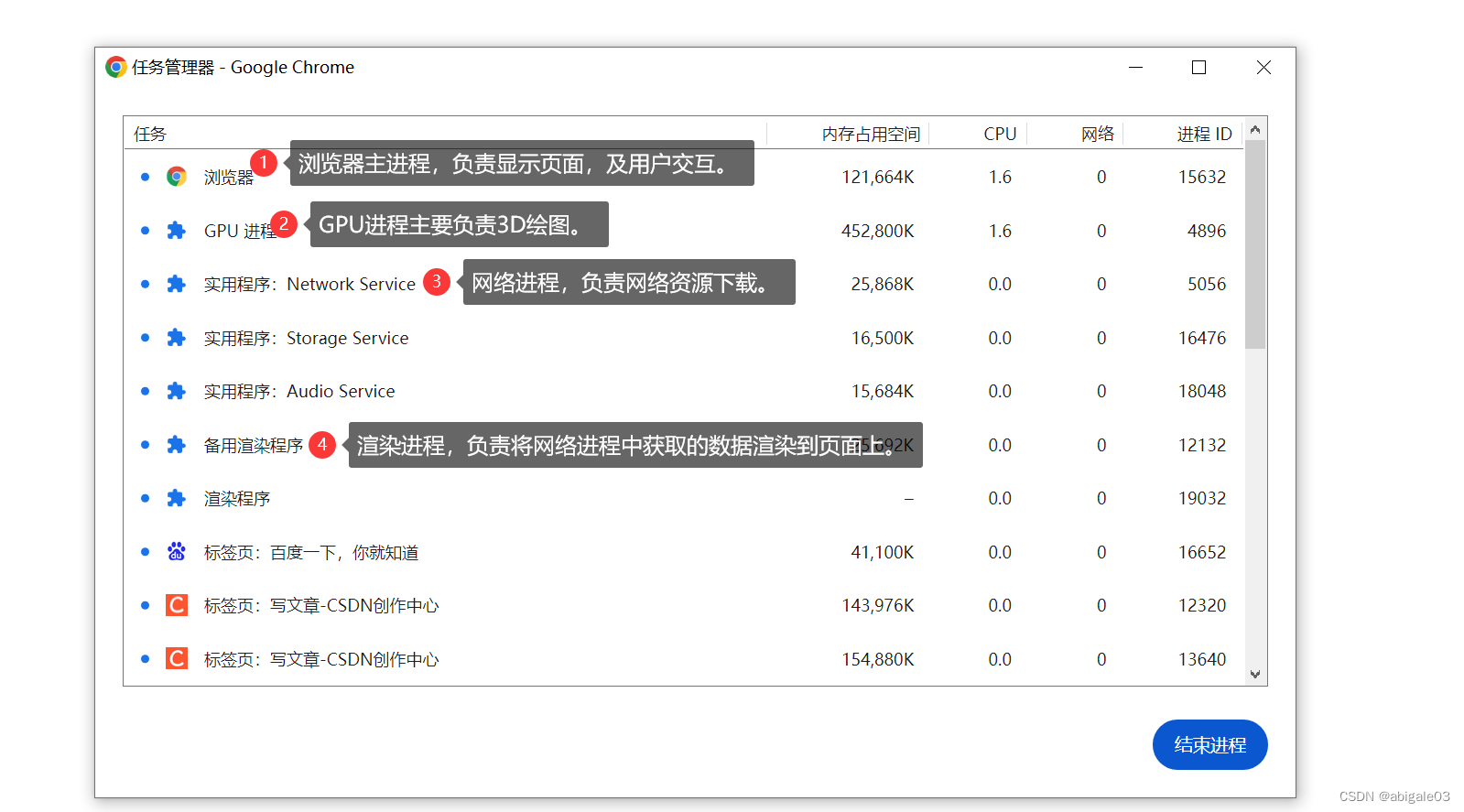Viewport: 1464px width, 812px height.
Task: Click the puzzle icon next to Audio Service
Action: [x=177, y=391]
